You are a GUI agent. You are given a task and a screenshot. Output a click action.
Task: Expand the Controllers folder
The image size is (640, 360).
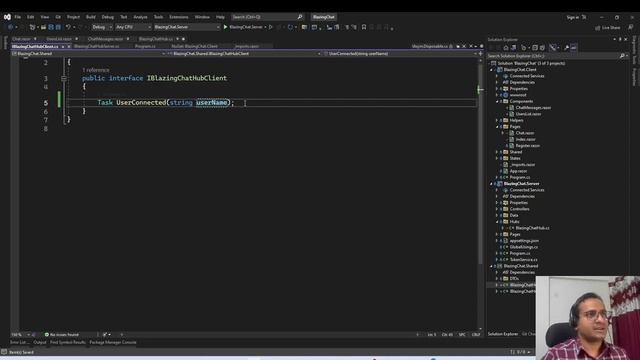point(497,209)
